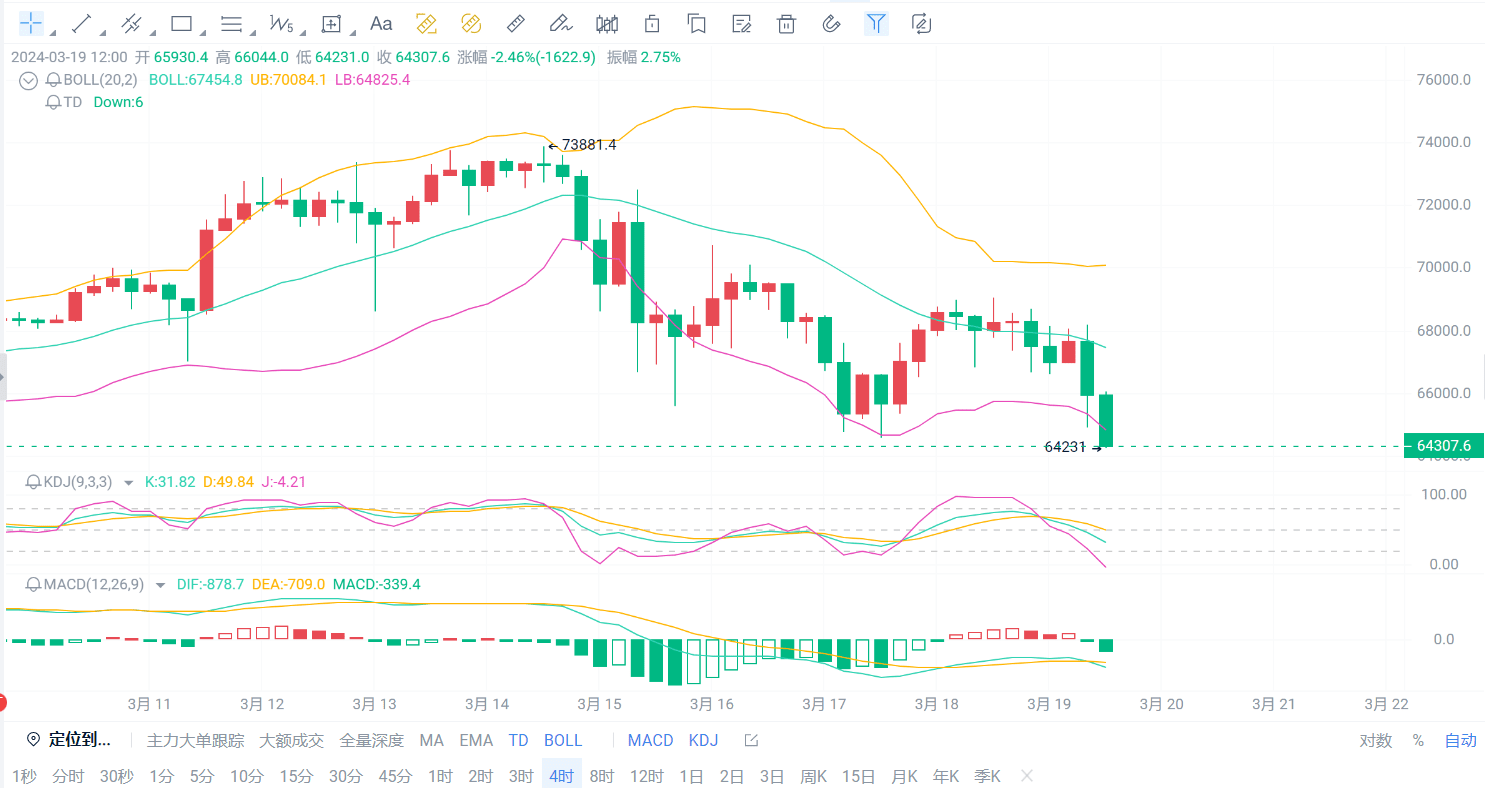Screen dimensions: 1485x788
Task: Select the Aa text annotation tool
Action: [x=380, y=23]
